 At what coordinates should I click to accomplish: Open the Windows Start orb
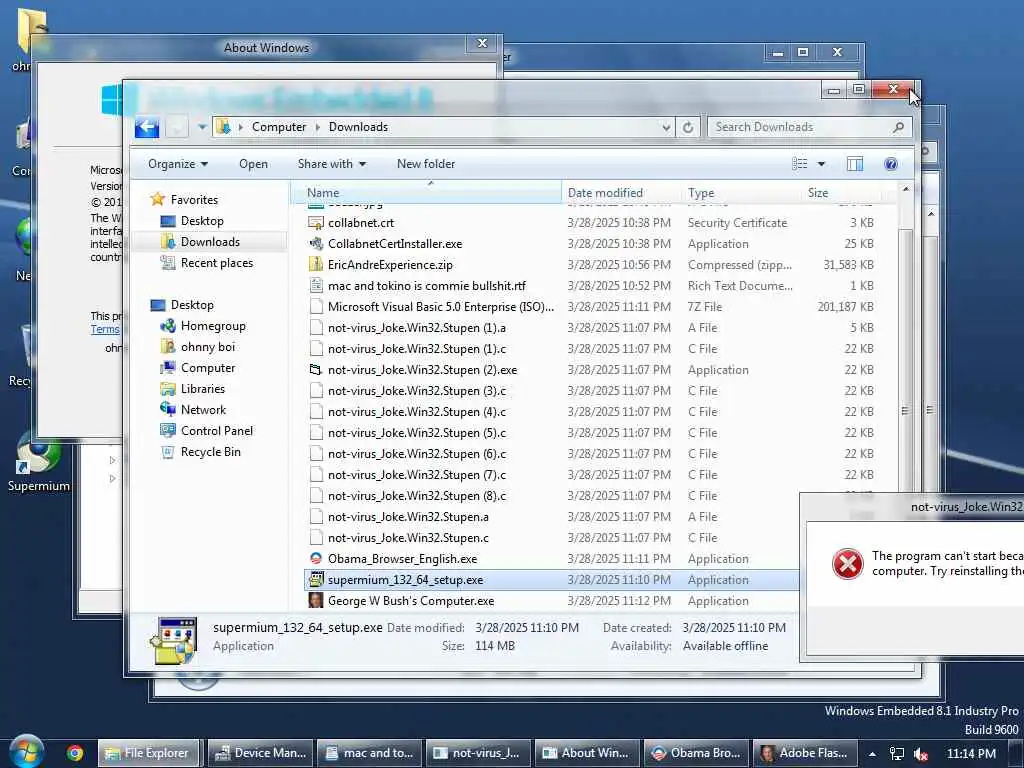(x=27, y=752)
